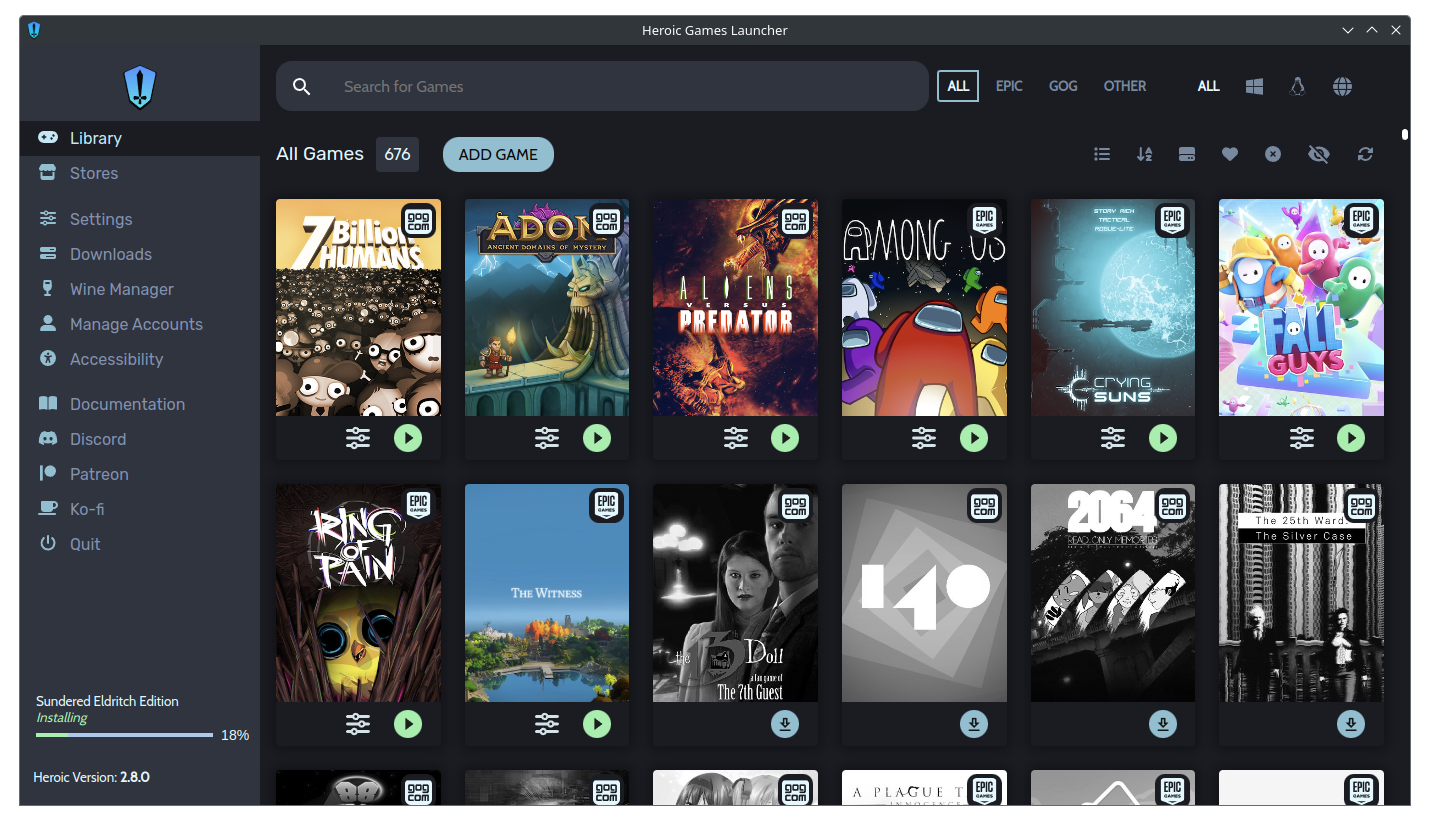Filter games by Windows platform icon
Screen dimensions: 1430x829
click(x=1254, y=86)
